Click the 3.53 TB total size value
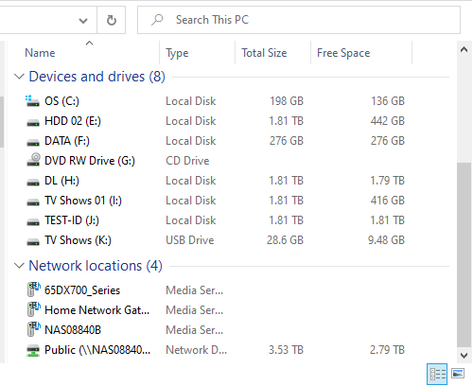Viewport: 473px width, 386px height. click(x=286, y=350)
